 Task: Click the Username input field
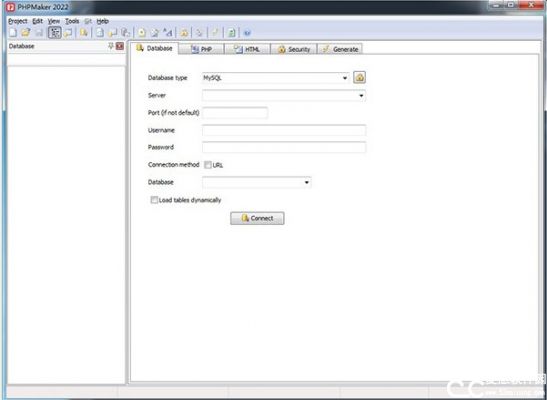pos(284,130)
